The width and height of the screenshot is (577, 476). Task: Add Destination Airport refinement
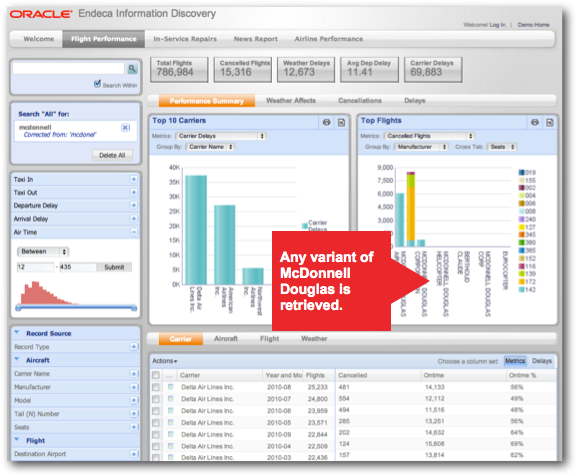click(x=134, y=454)
